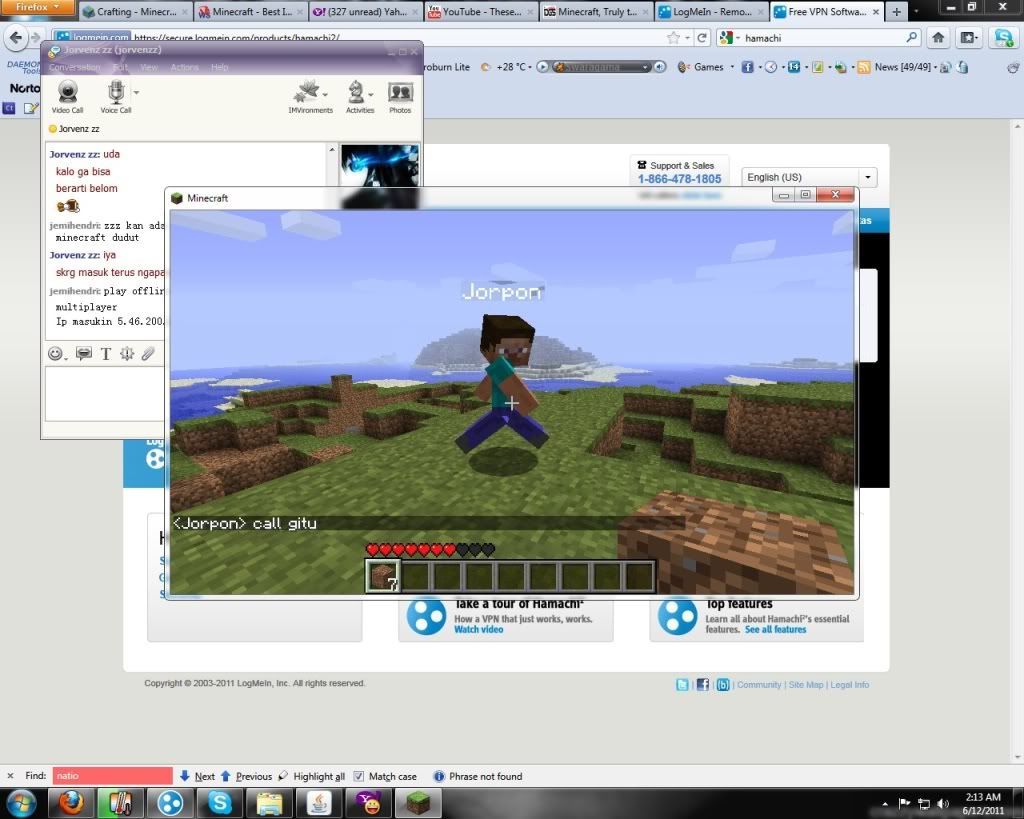
Task: Select the dirt block hotbar slot in Minecraft
Action: [383, 576]
